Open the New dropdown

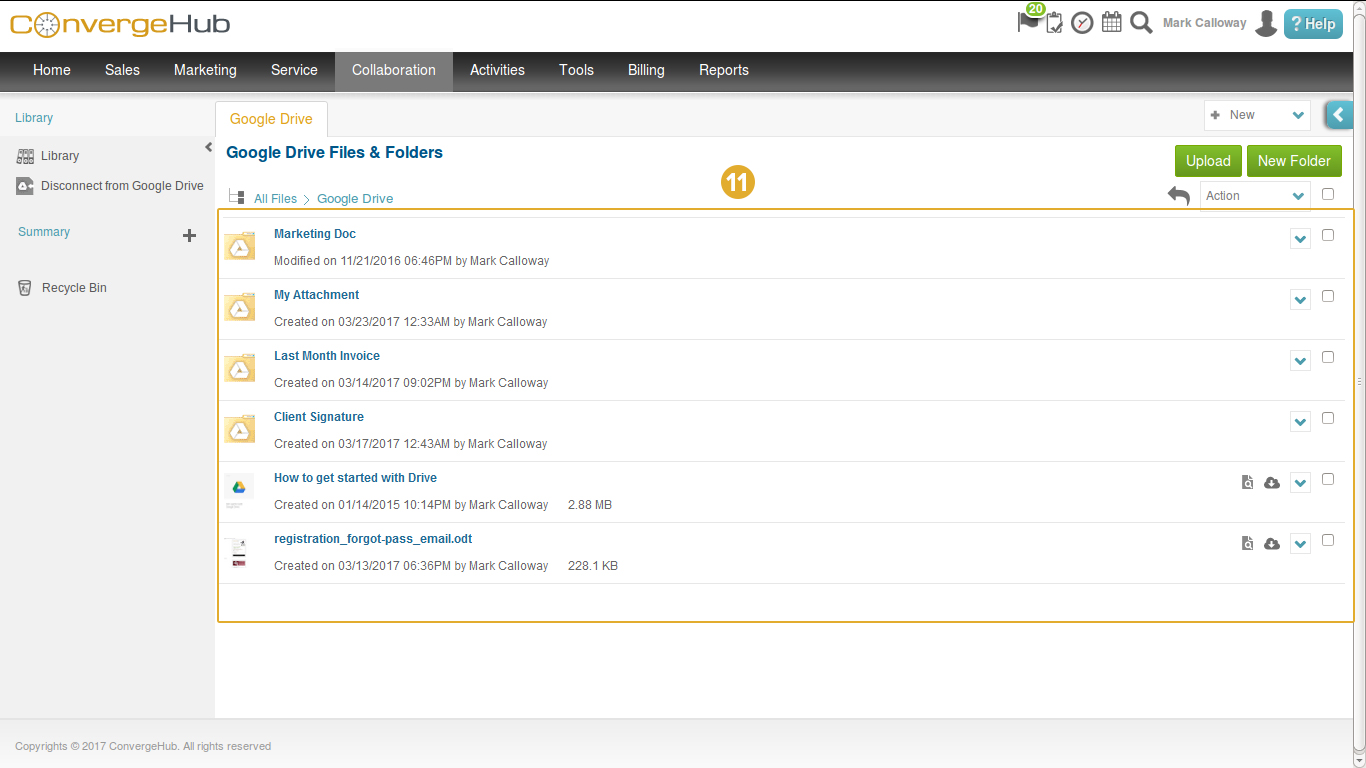(x=1257, y=115)
